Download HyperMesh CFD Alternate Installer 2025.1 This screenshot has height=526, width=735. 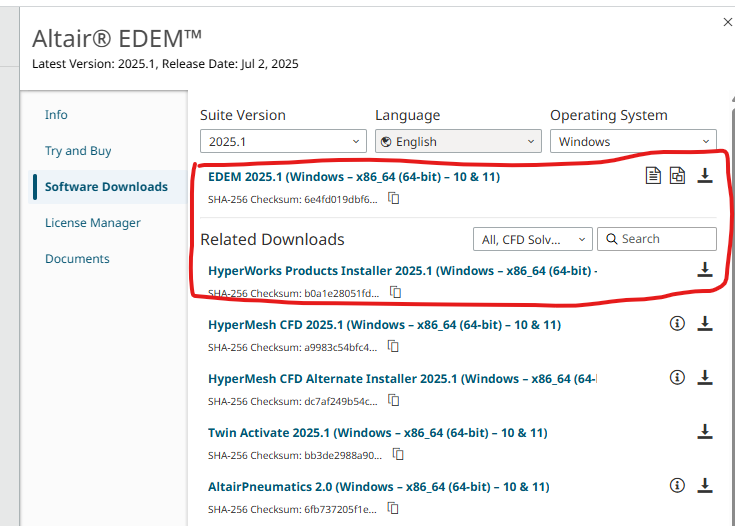[705, 377]
